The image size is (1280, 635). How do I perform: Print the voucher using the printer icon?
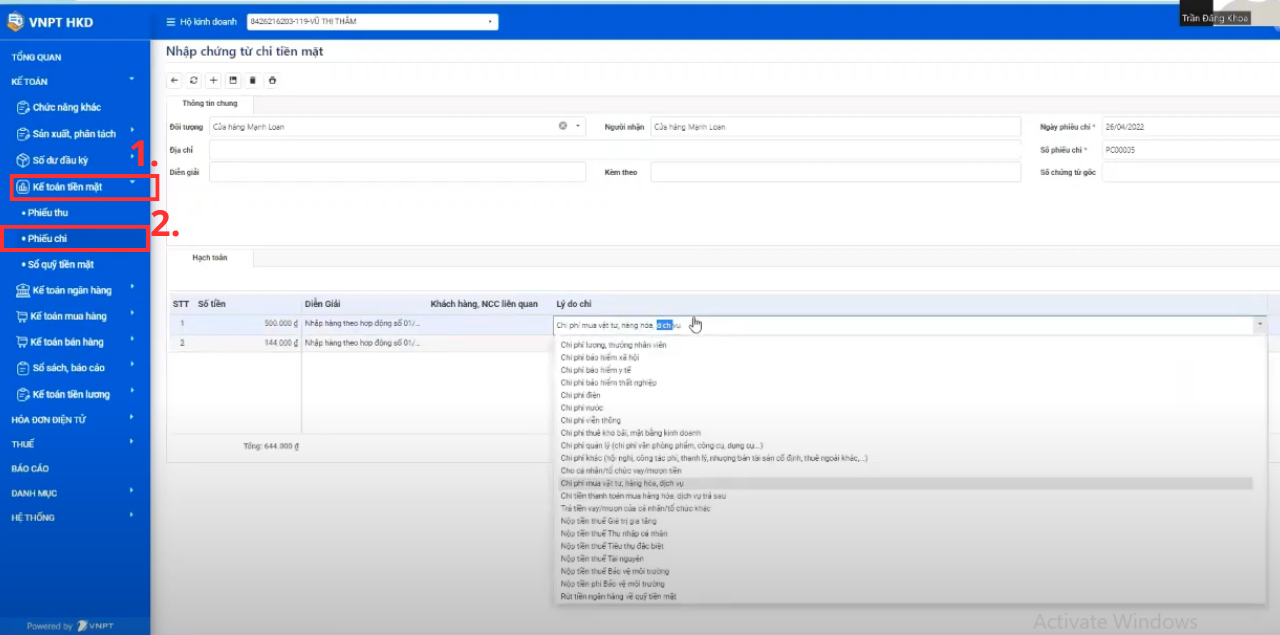coord(272,80)
